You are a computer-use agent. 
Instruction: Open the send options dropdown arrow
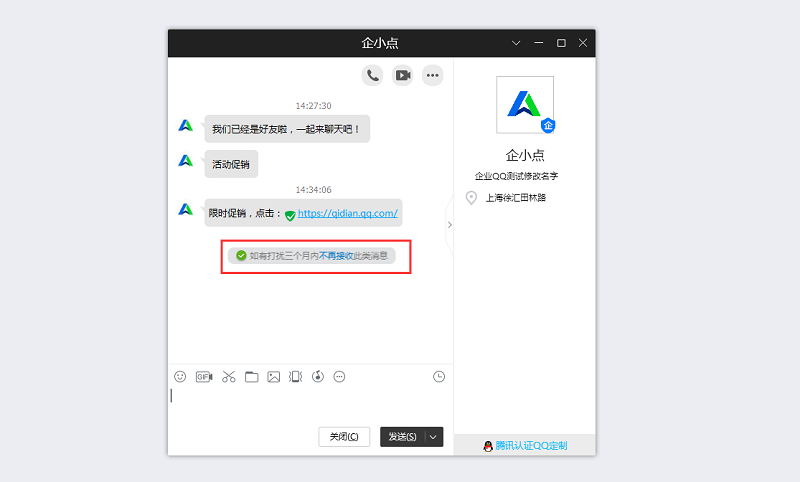(433, 437)
